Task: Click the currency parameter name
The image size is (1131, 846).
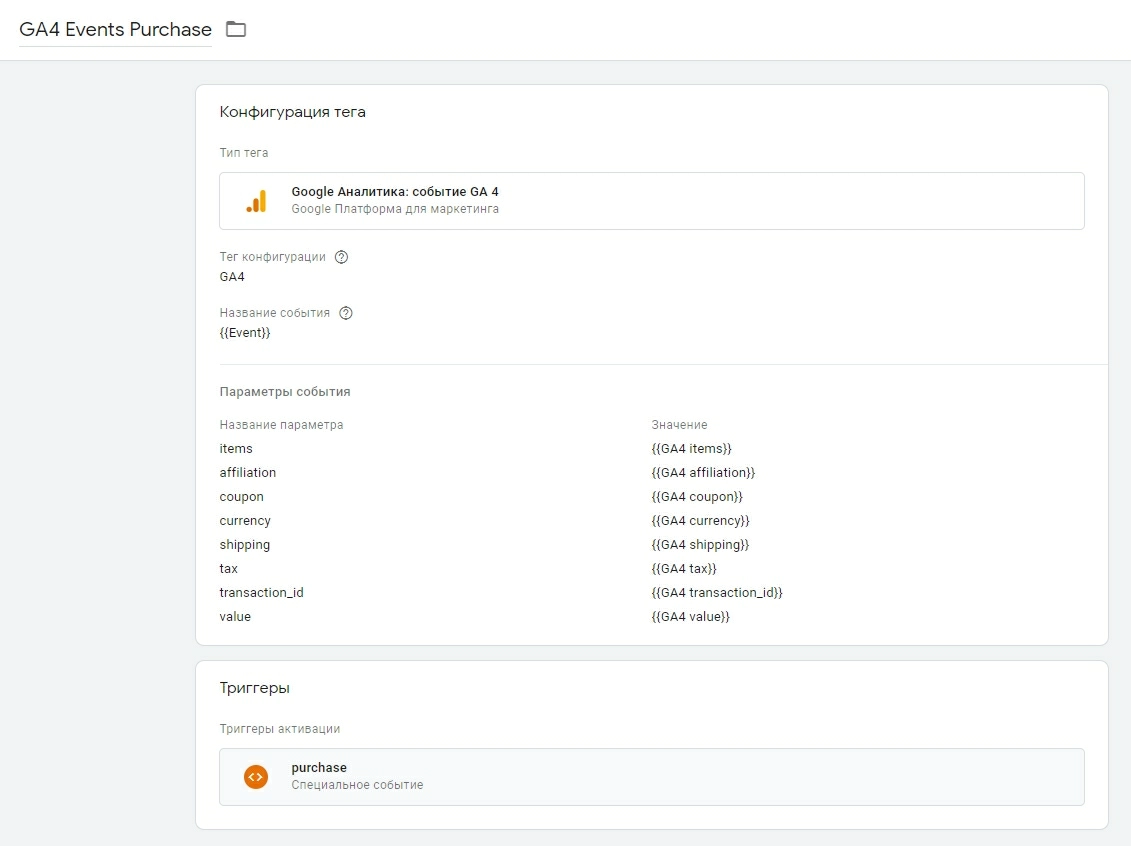Action: pos(245,521)
